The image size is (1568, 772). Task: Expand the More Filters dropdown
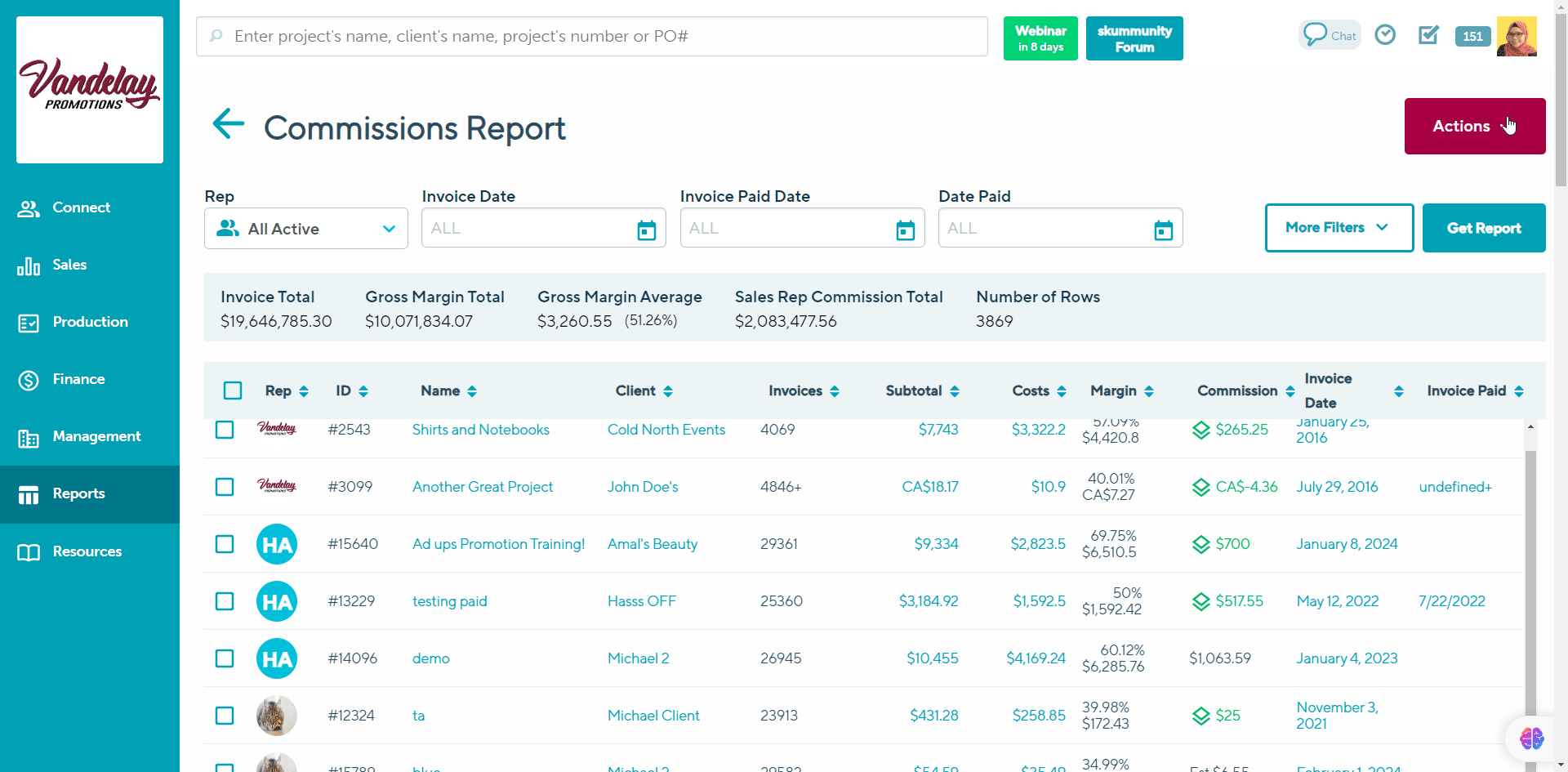[x=1339, y=228]
